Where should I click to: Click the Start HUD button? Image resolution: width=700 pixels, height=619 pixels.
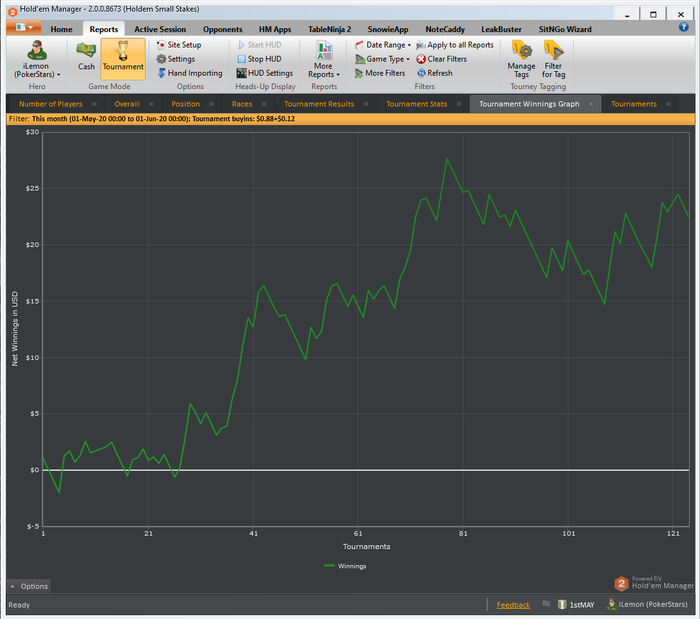(x=259, y=45)
